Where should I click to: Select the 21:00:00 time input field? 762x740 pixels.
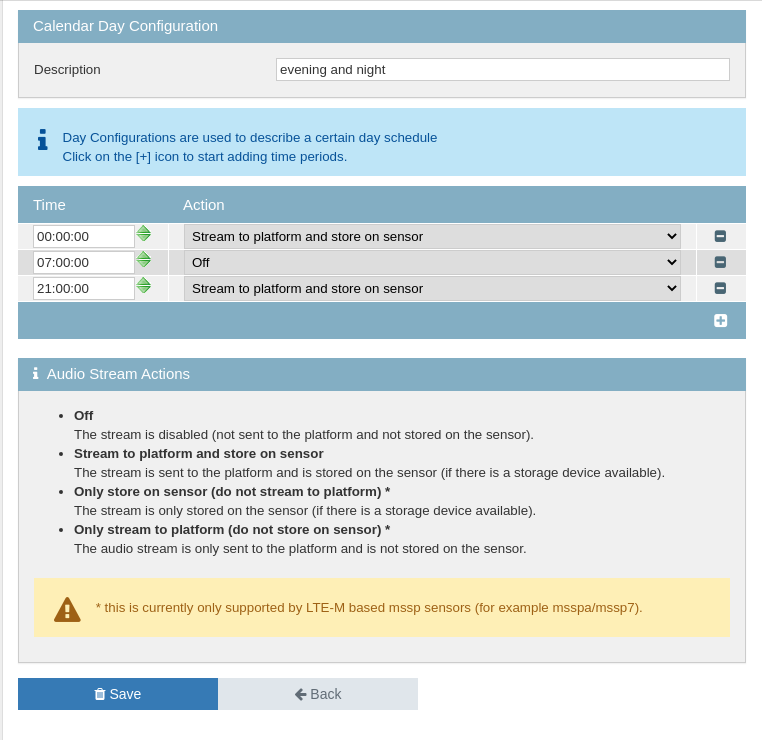(x=84, y=288)
